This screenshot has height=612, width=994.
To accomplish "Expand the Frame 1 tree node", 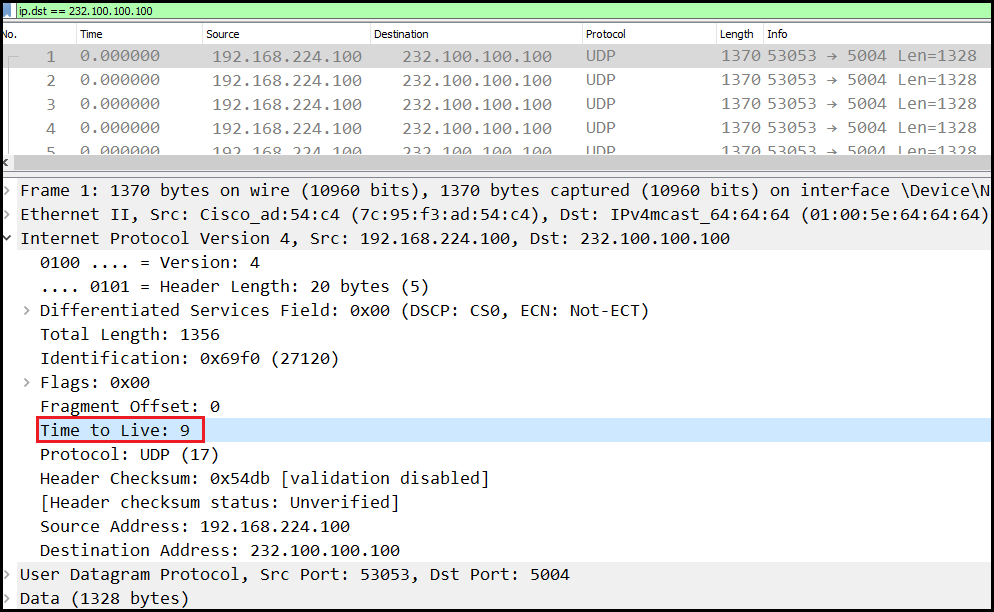I will point(8,191).
